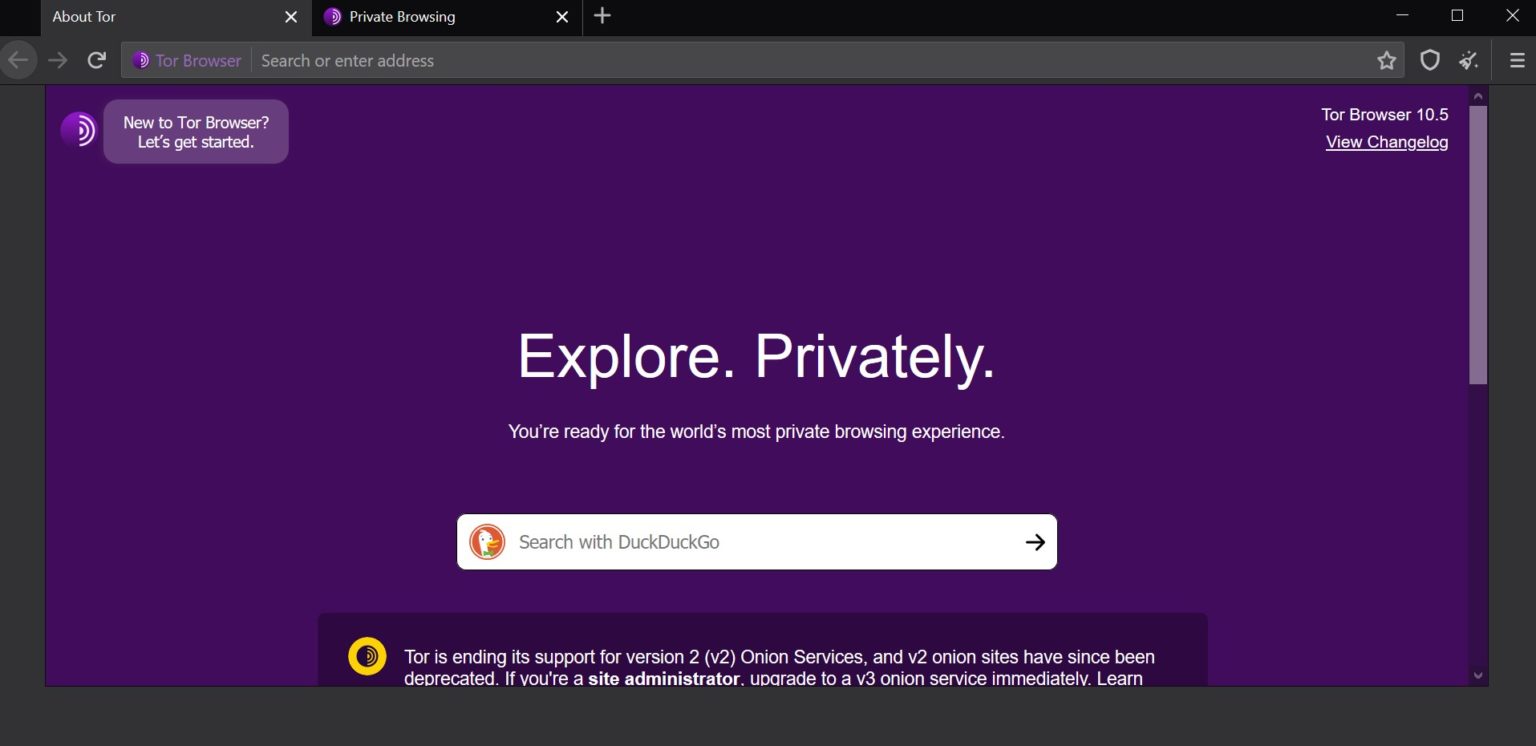
Task: Go back using the back arrow
Action: [x=17, y=60]
